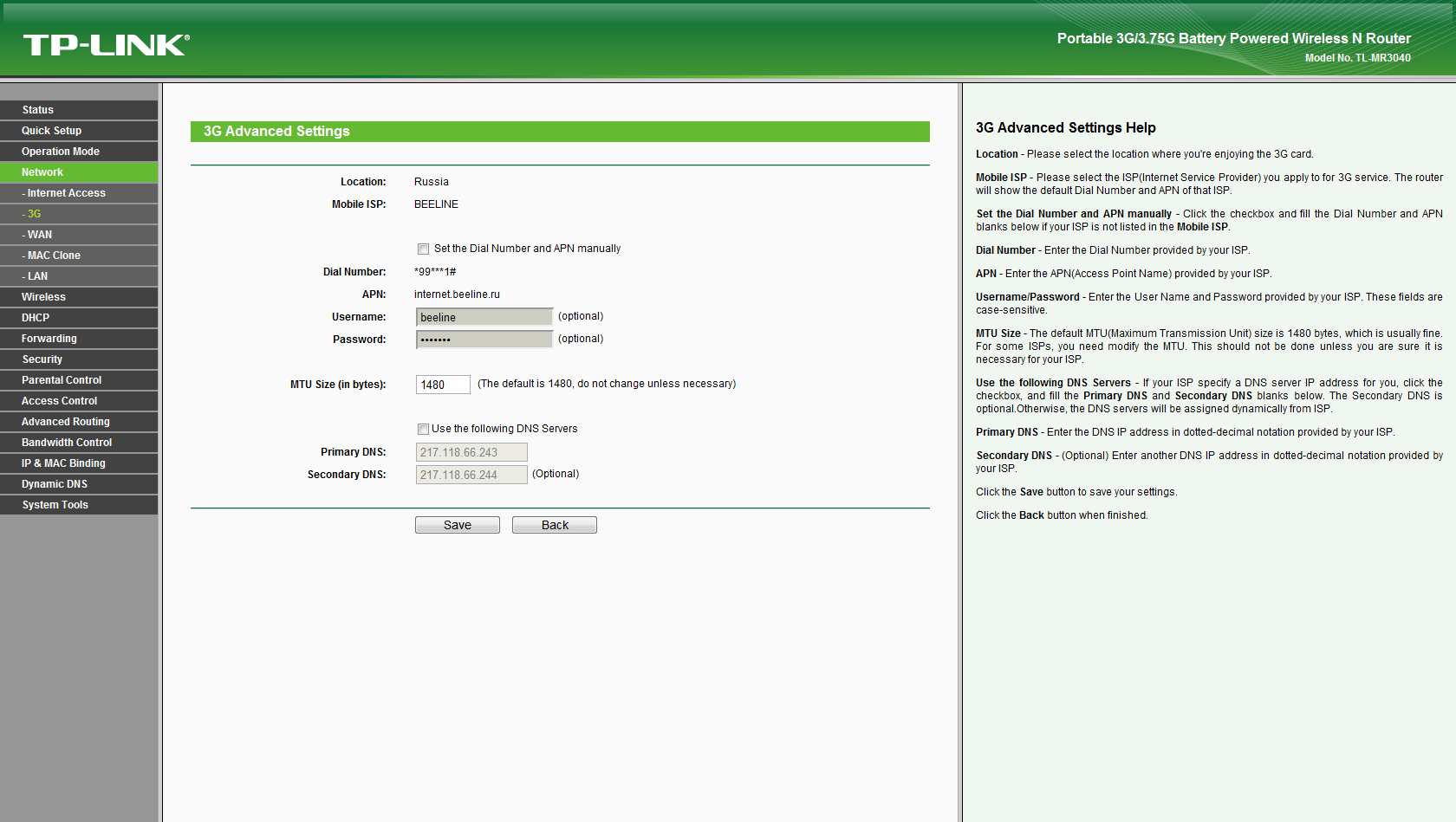
Task: Open the LAN submenu item
Action: (x=79, y=276)
